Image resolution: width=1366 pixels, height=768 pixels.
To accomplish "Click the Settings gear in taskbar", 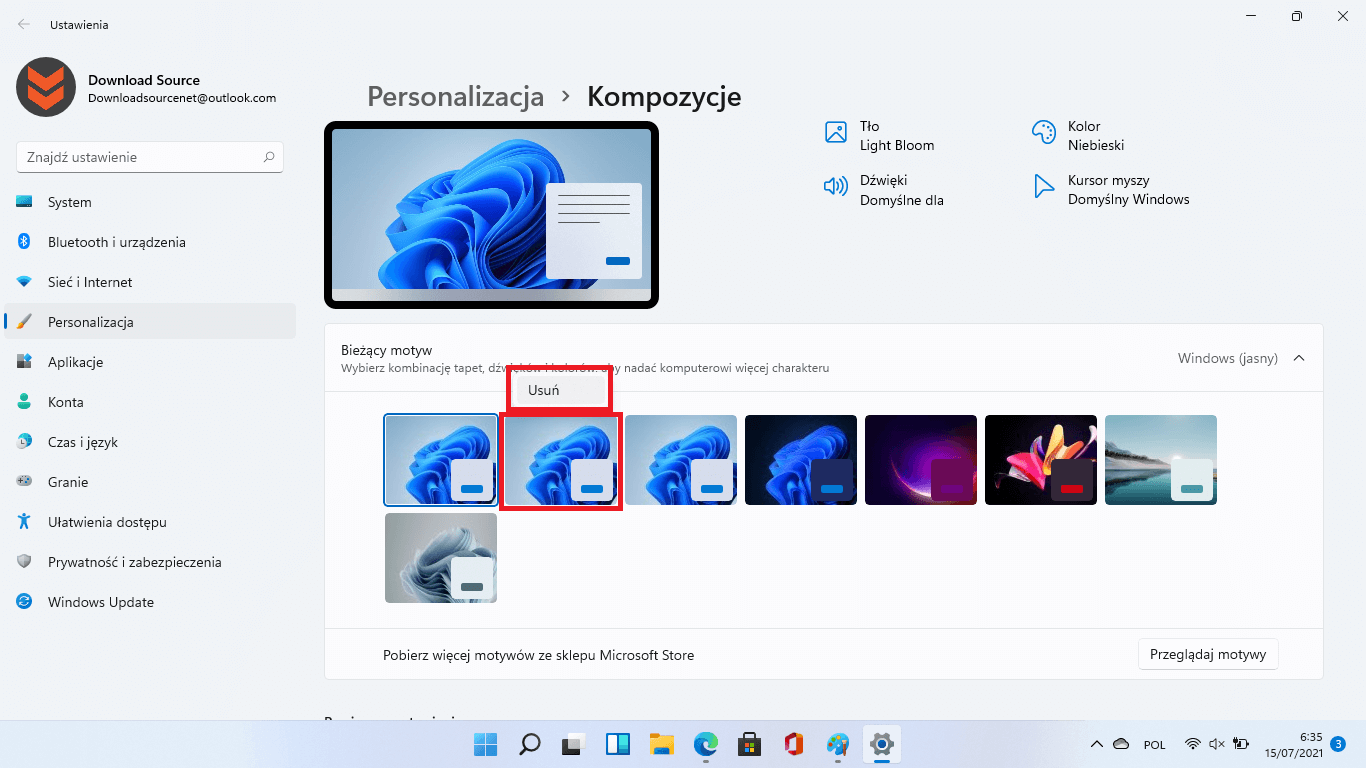I will pos(881,744).
